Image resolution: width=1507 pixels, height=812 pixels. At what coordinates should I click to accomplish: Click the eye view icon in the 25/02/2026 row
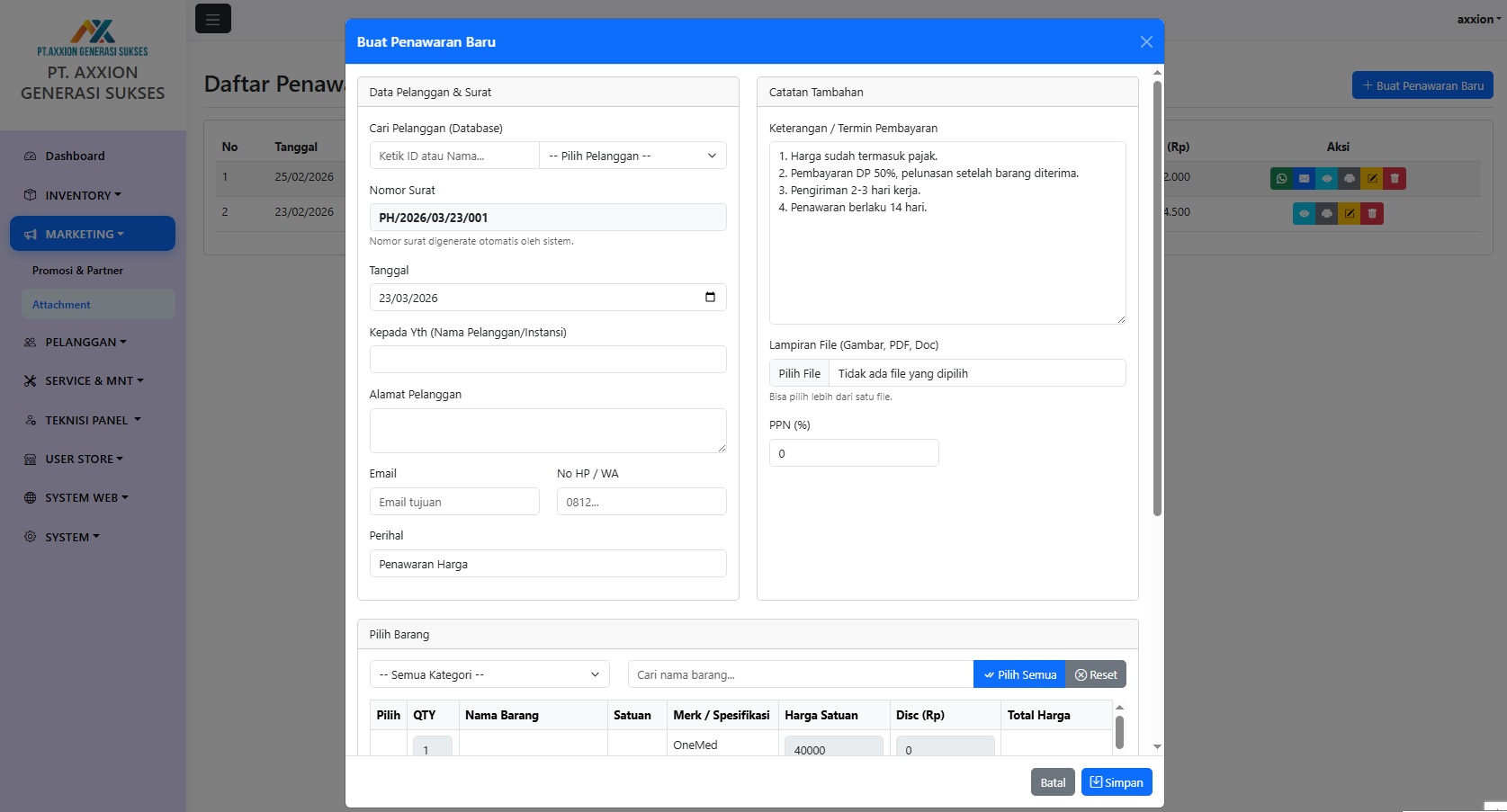[x=1326, y=178]
